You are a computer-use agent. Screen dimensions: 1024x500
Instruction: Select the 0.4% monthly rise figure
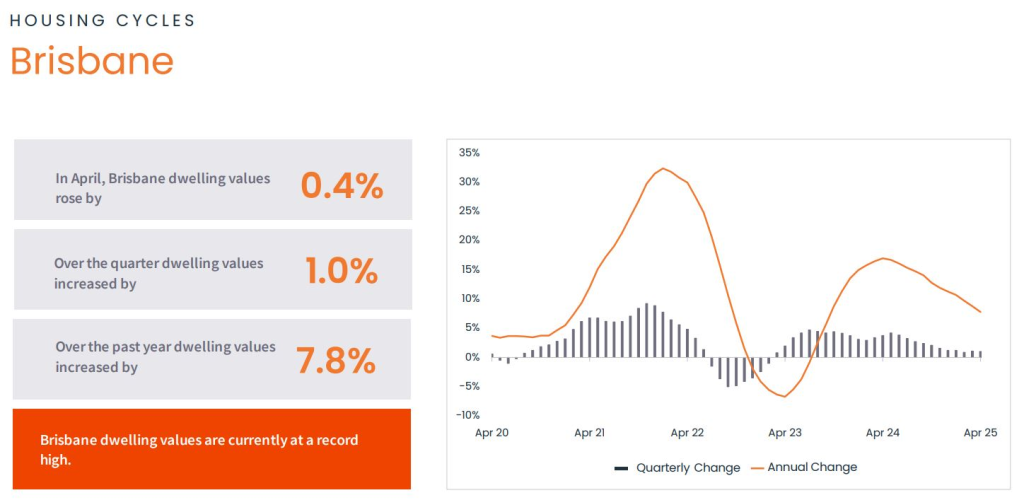pos(342,186)
